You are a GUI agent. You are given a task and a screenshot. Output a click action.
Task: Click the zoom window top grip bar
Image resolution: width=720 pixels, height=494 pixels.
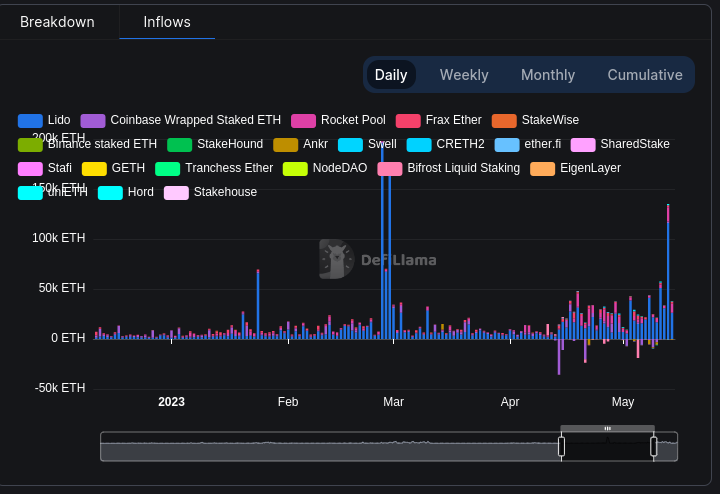[608, 428]
